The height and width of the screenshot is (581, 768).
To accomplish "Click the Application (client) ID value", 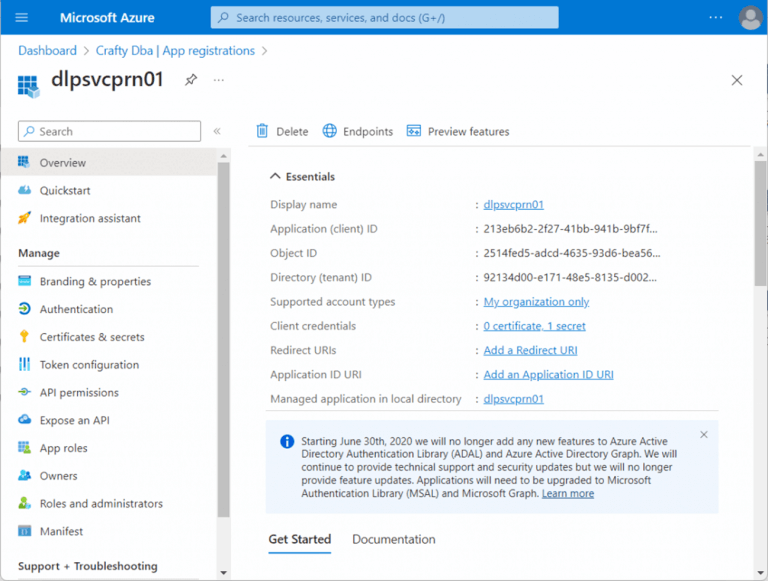I will [571, 229].
